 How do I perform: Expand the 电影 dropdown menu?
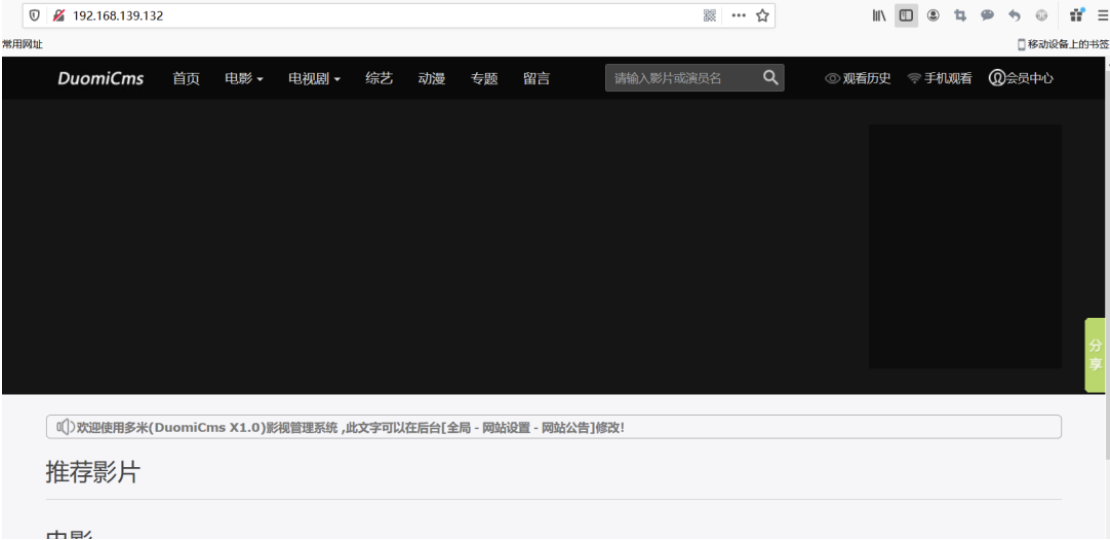(x=244, y=79)
